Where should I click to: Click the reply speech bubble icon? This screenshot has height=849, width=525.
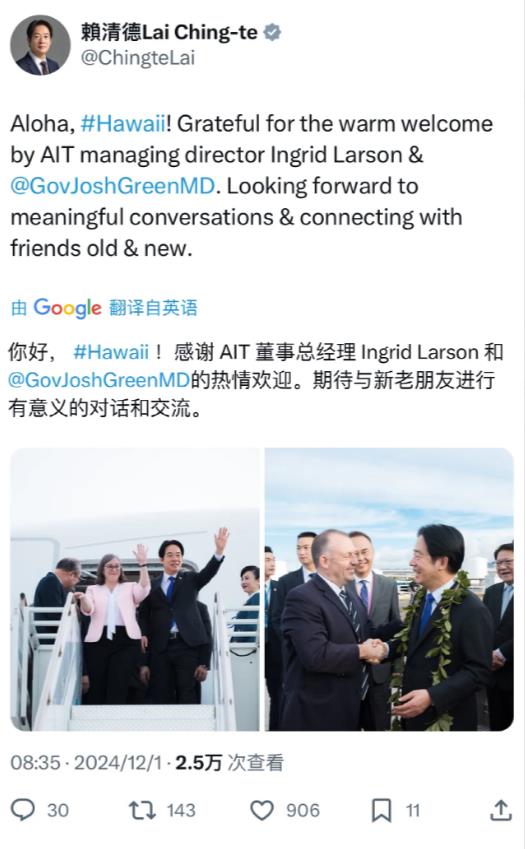click(x=23, y=810)
